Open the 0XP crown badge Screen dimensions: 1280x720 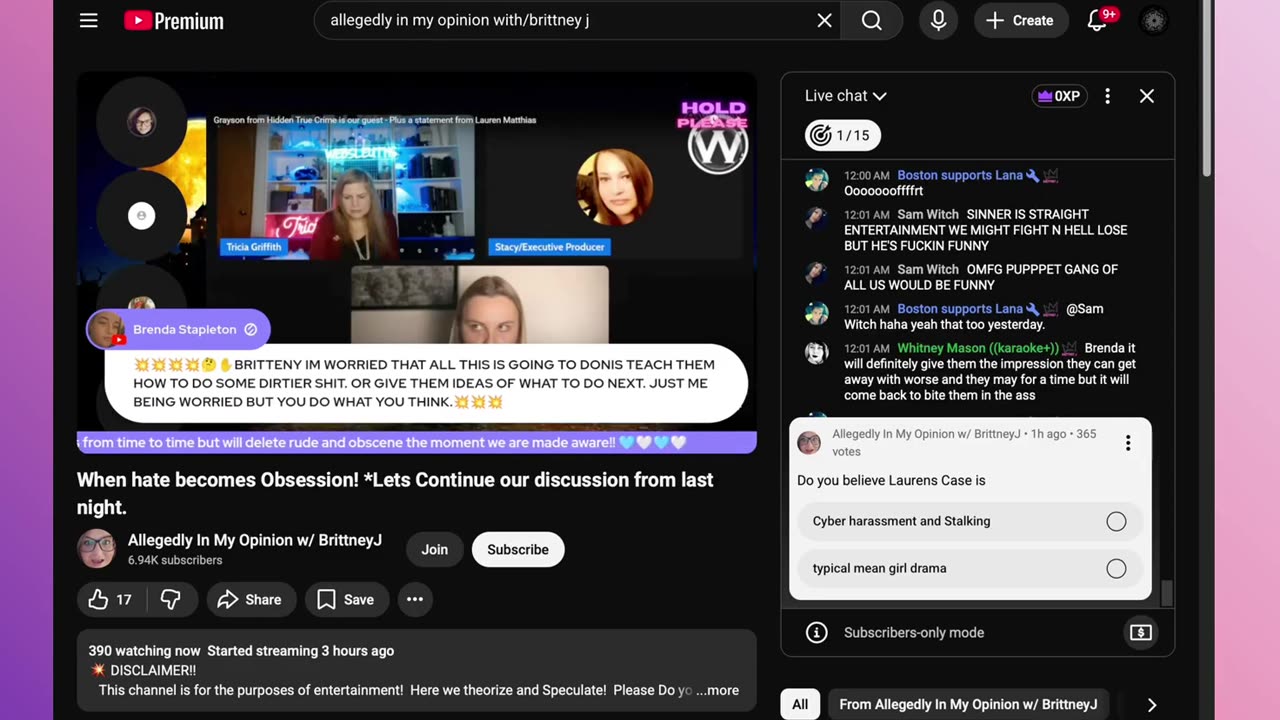[x=1059, y=96]
